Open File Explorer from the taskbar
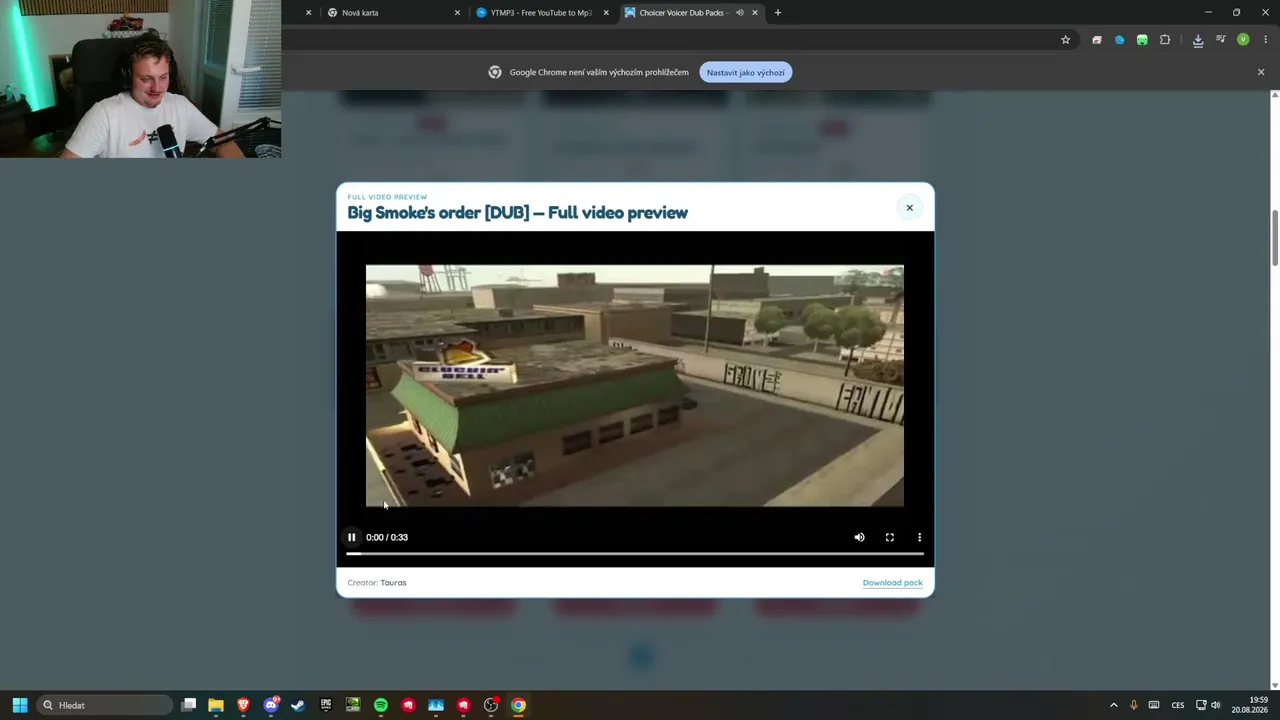1280x720 pixels. tap(216, 705)
